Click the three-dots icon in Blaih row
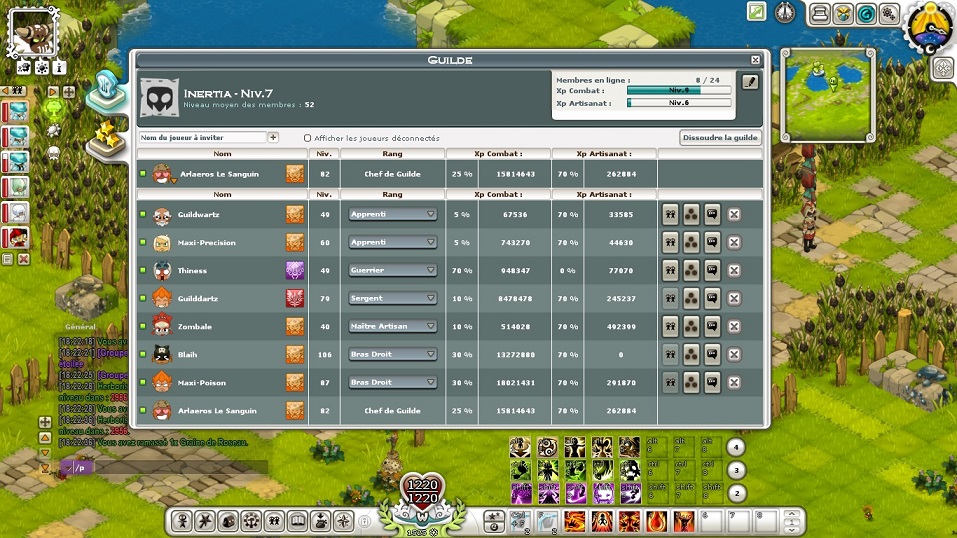Viewport: 957px width, 538px height. click(691, 354)
